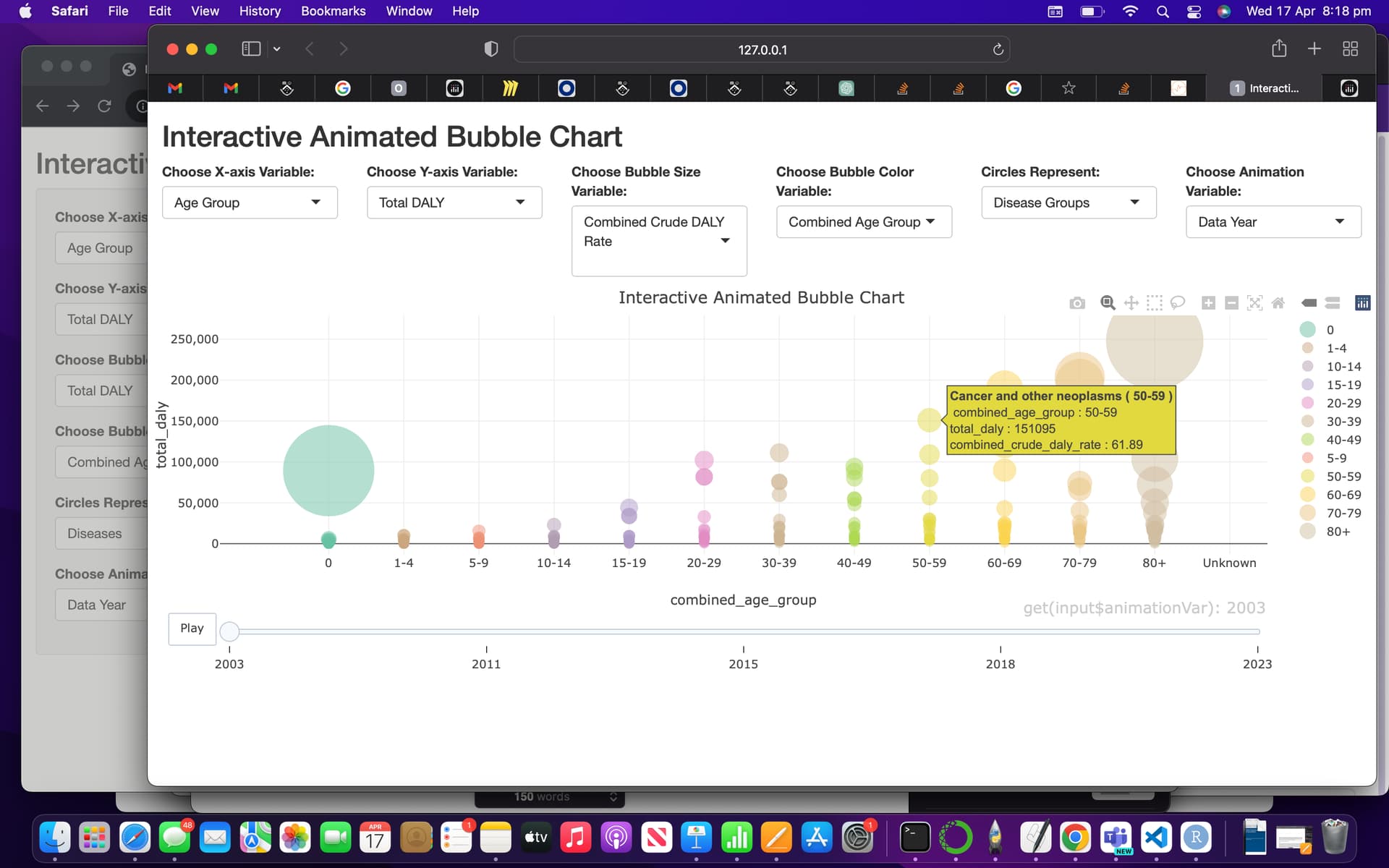Open the Choose X-axis Variable dropdown

point(250,203)
